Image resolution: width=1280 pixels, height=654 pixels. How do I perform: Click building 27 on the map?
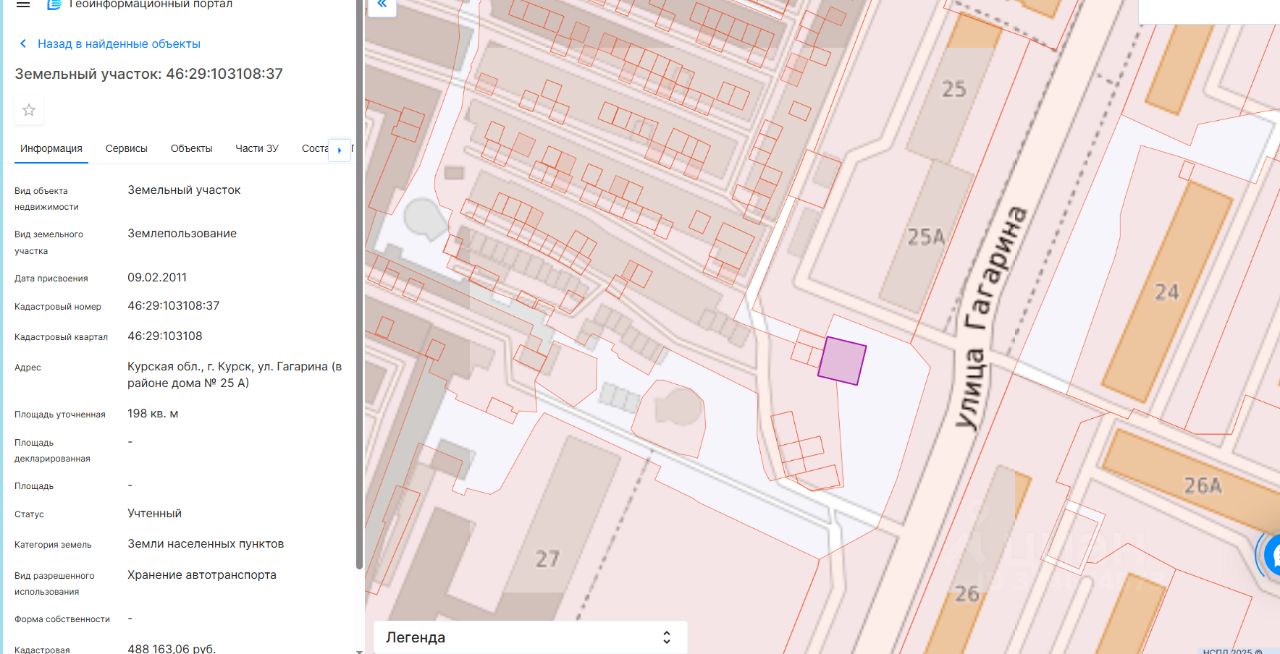tap(547, 557)
